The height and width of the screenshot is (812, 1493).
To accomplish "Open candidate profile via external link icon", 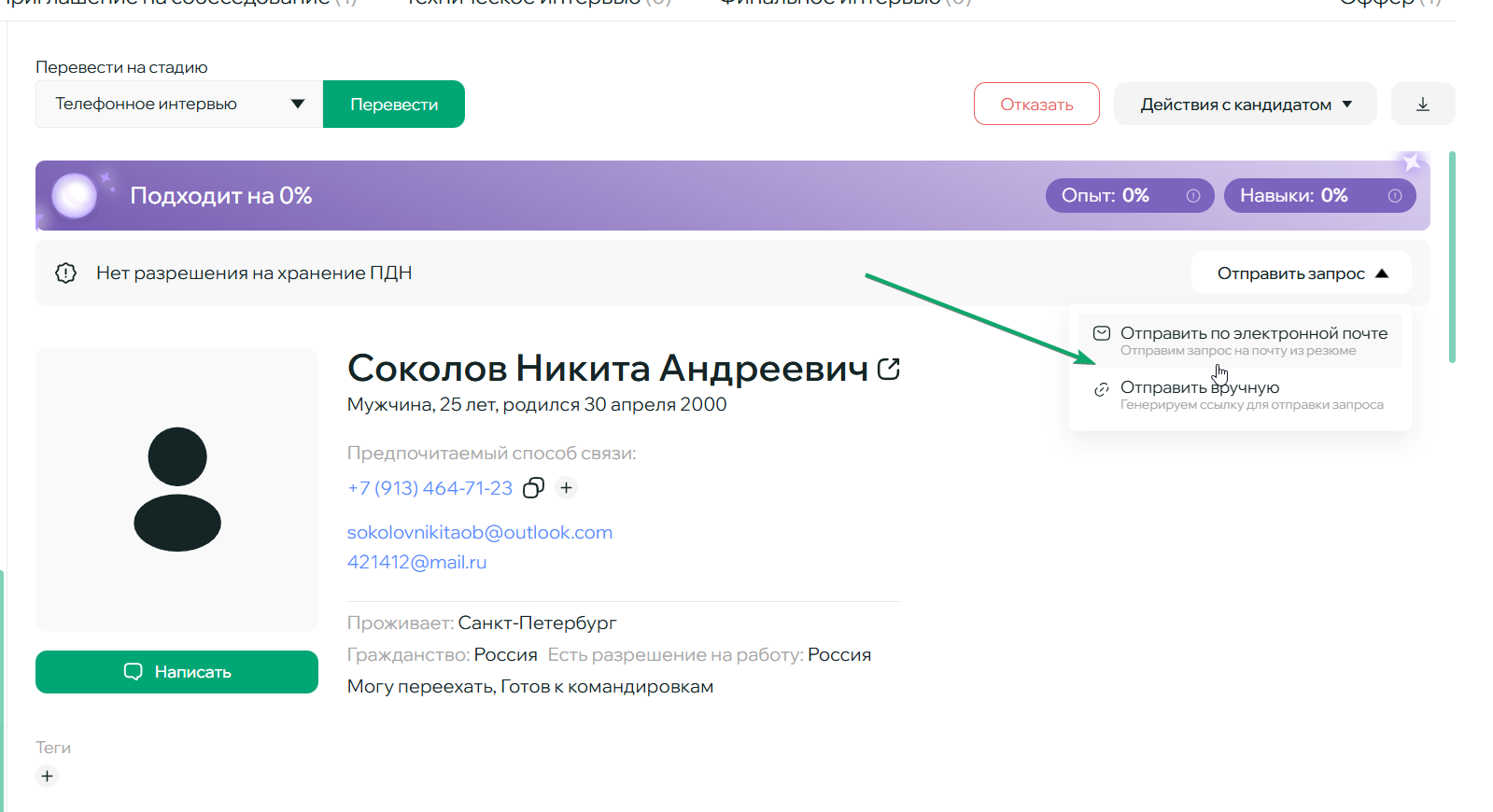I will click(x=889, y=370).
